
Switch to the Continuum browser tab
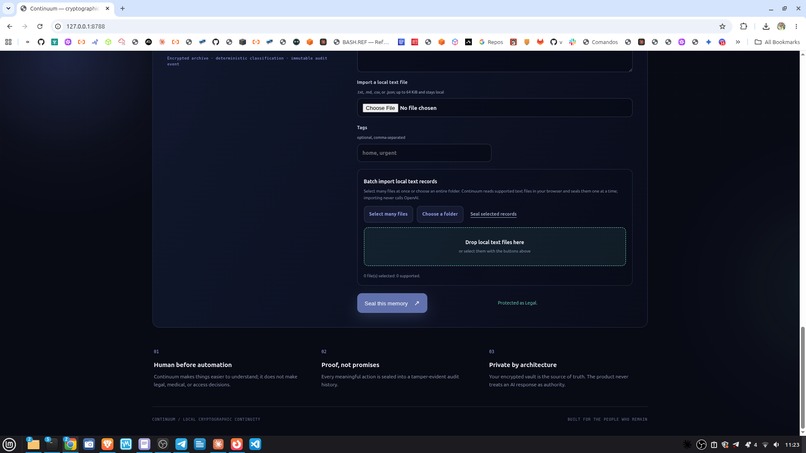[x=64, y=9]
